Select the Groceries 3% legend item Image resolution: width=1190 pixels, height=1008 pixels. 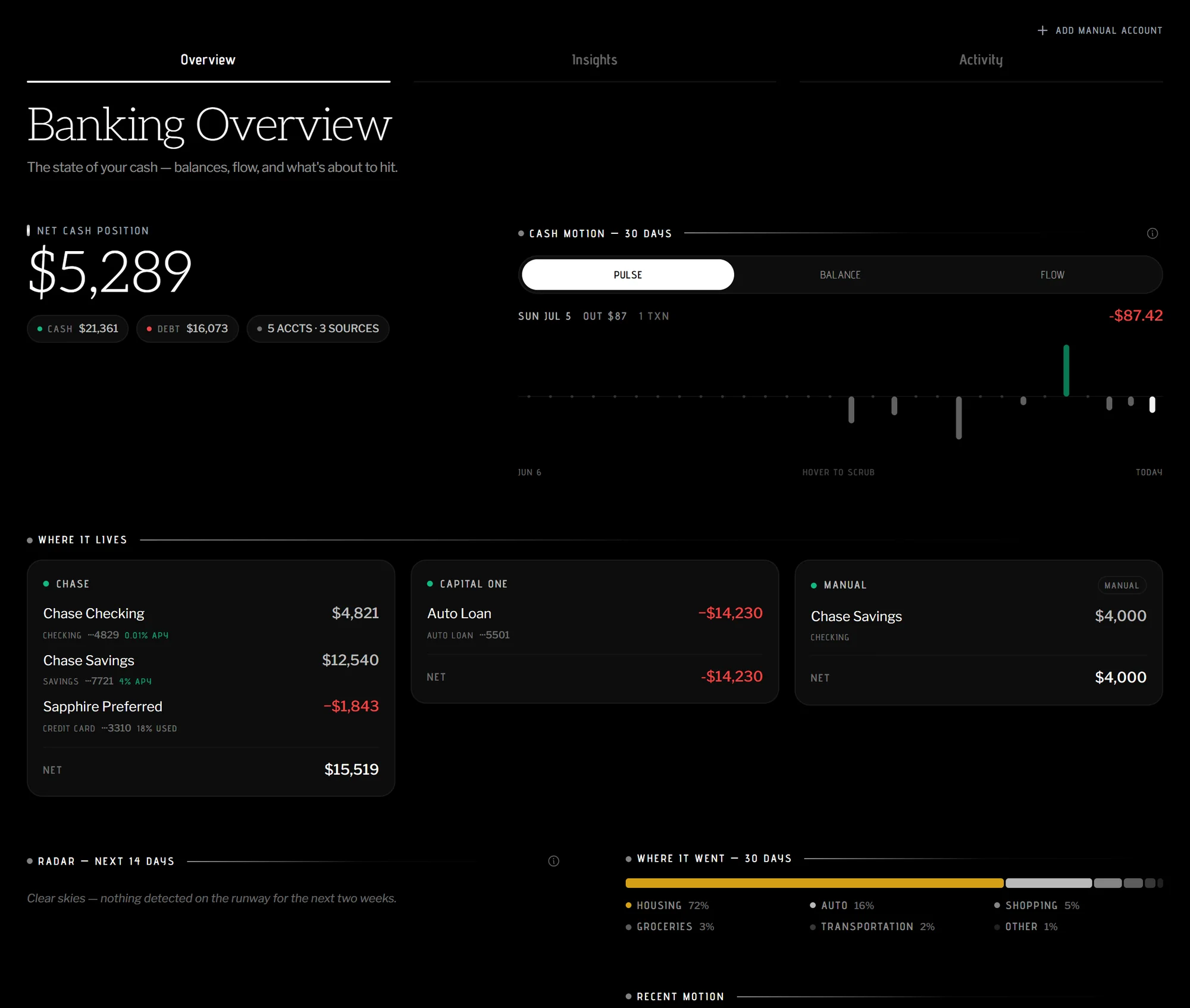pos(670,926)
